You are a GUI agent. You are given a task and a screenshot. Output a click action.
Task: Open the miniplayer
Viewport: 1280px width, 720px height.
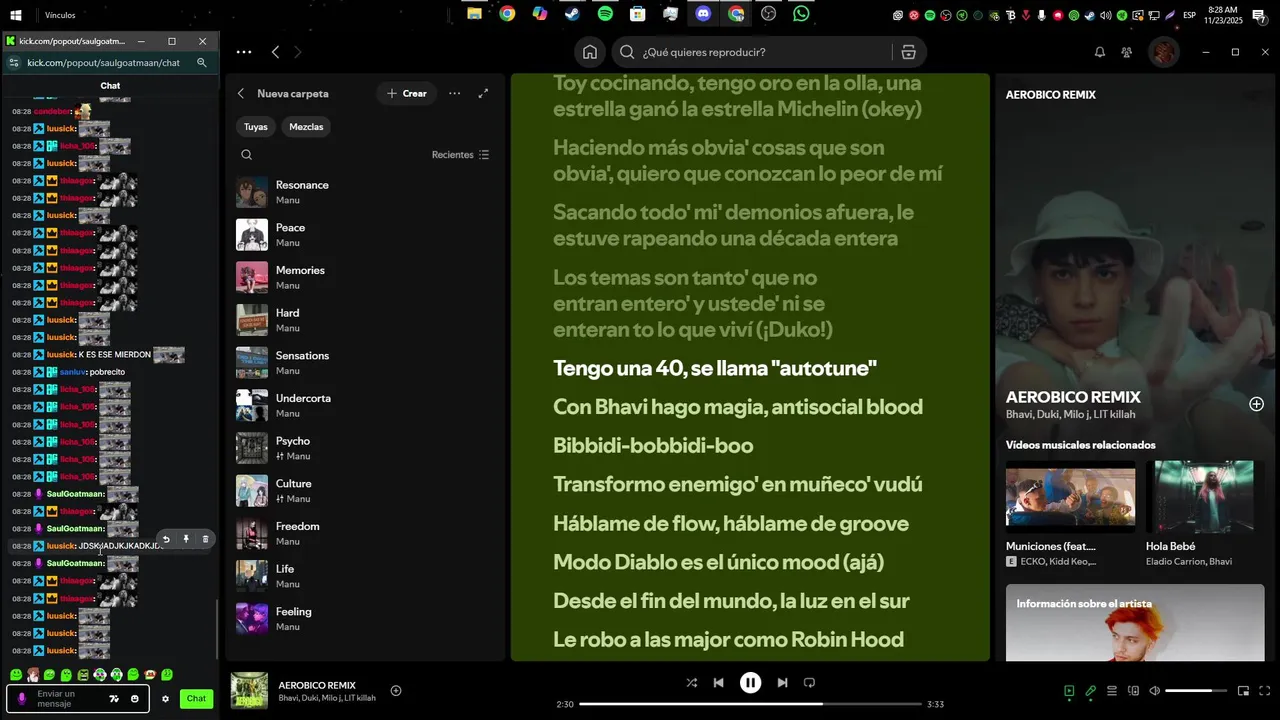coord(1243,691)
